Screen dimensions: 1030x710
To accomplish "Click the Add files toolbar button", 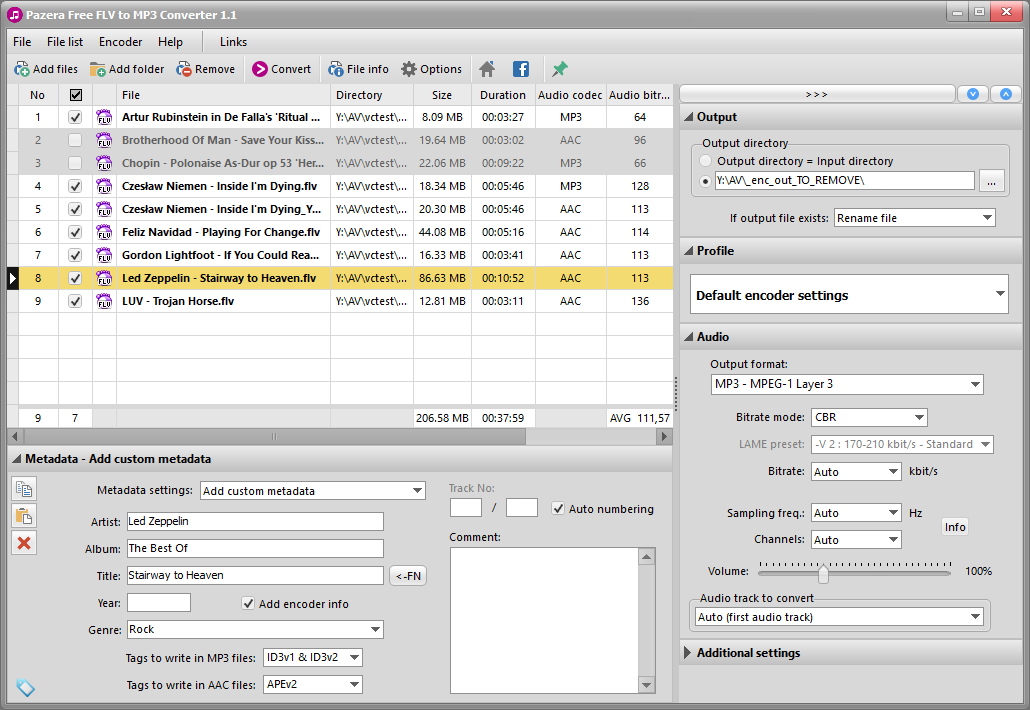I will tap(46, 69).
